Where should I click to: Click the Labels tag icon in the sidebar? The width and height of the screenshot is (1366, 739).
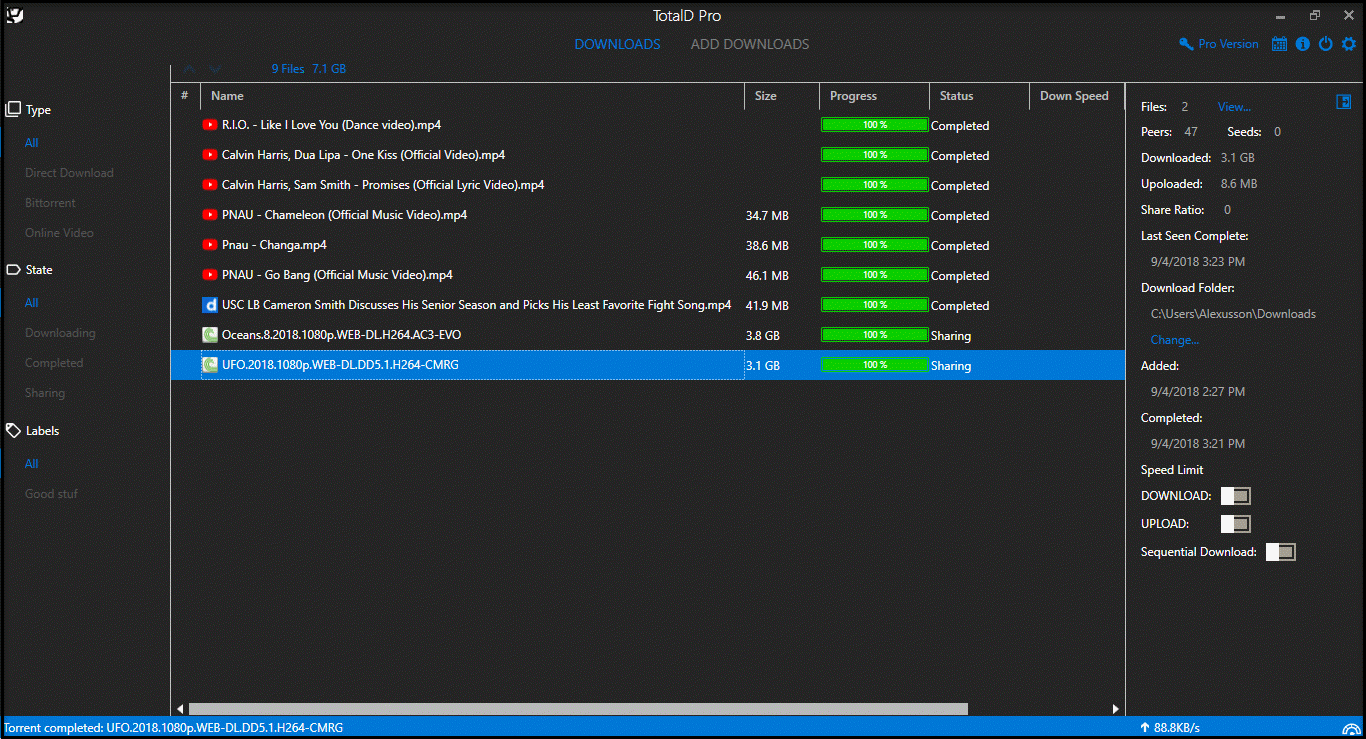13,431
